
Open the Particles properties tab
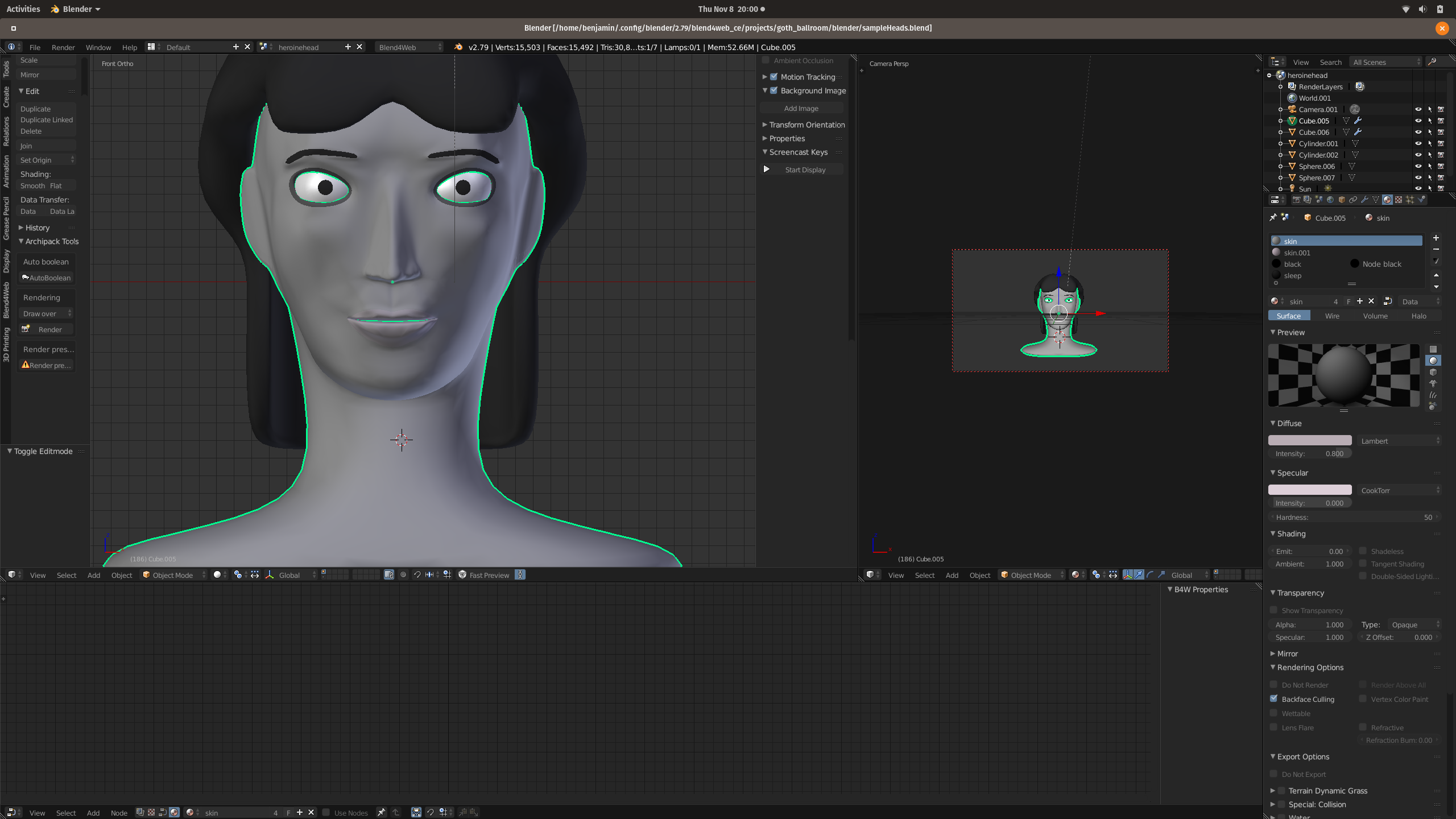pyautogui.click(x=1410, y=200)
